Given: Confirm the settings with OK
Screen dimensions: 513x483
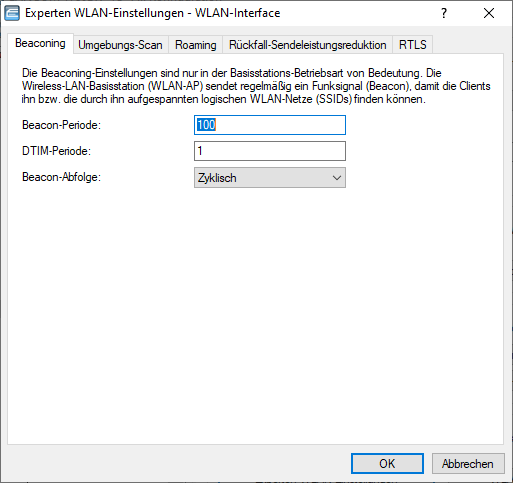Looking at the screenshot, I should coord(387,463).
